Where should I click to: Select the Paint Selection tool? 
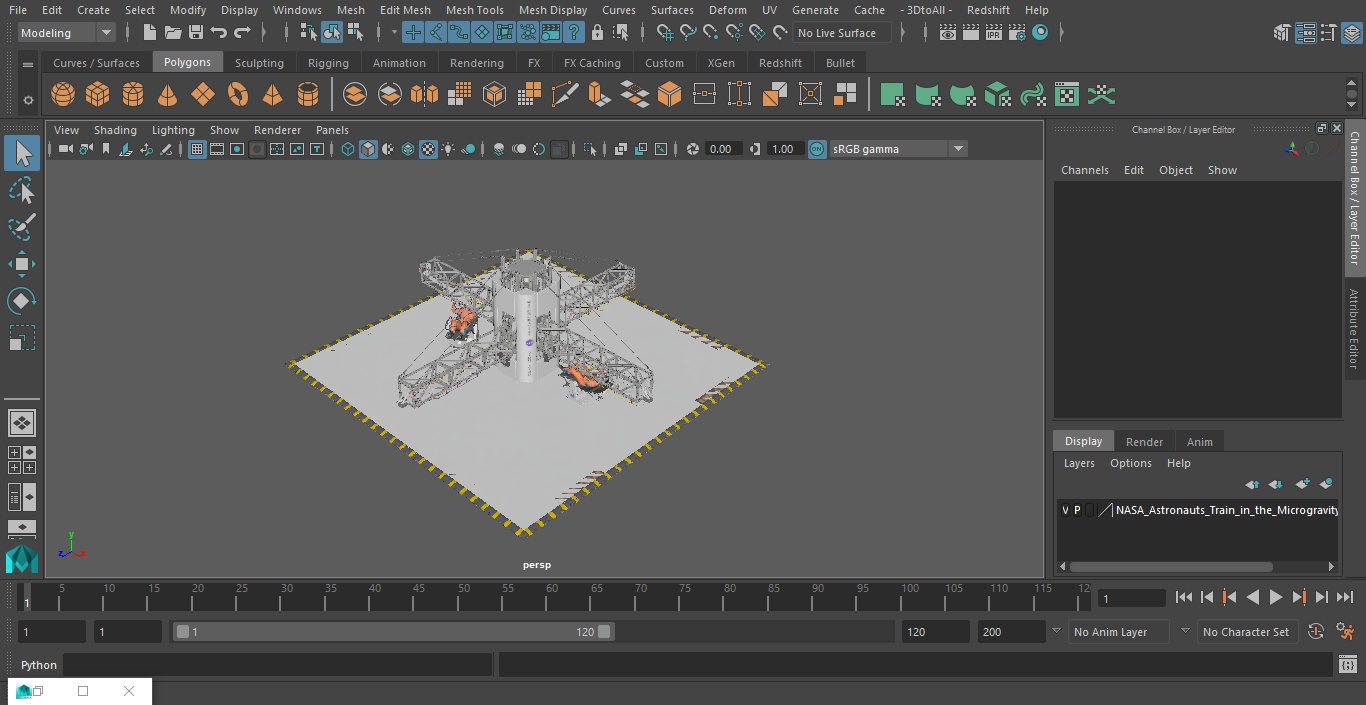(21, 227)
